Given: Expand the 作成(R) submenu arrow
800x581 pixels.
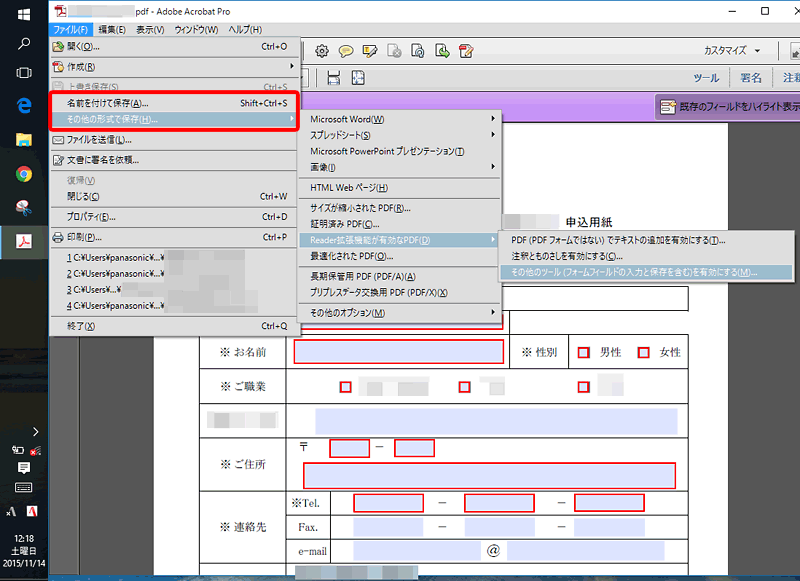Looking at the screenshot, I should pos(292,66).
